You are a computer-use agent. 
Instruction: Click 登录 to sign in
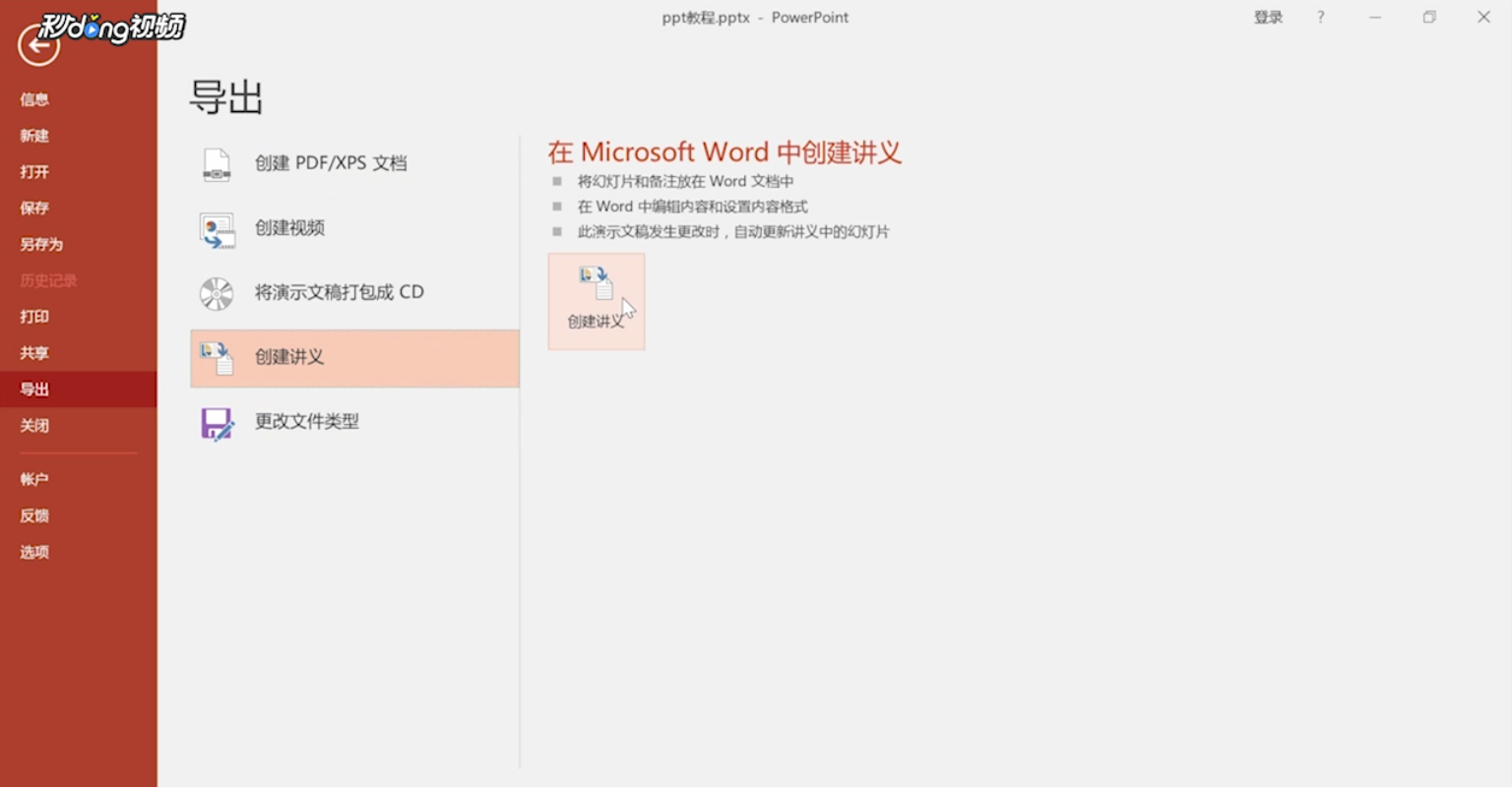pos(1268,18)
